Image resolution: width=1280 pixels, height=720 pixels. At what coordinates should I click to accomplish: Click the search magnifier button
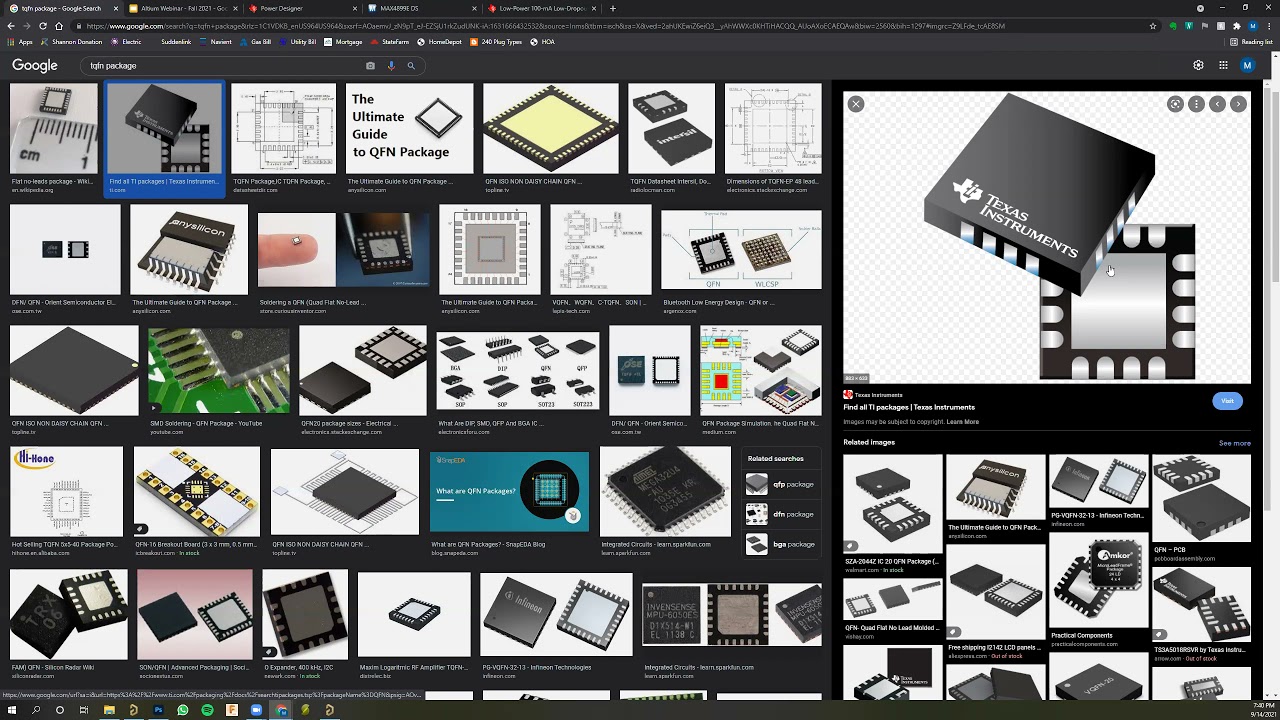[x=410, y=66]
